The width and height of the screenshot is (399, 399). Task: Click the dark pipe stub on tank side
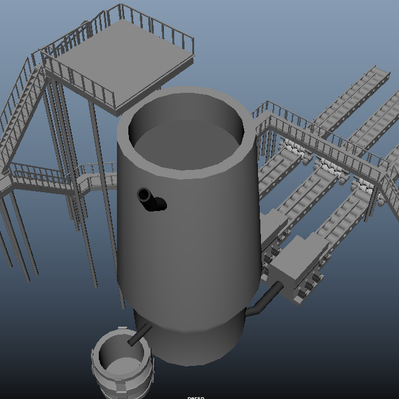coord(152,199)
